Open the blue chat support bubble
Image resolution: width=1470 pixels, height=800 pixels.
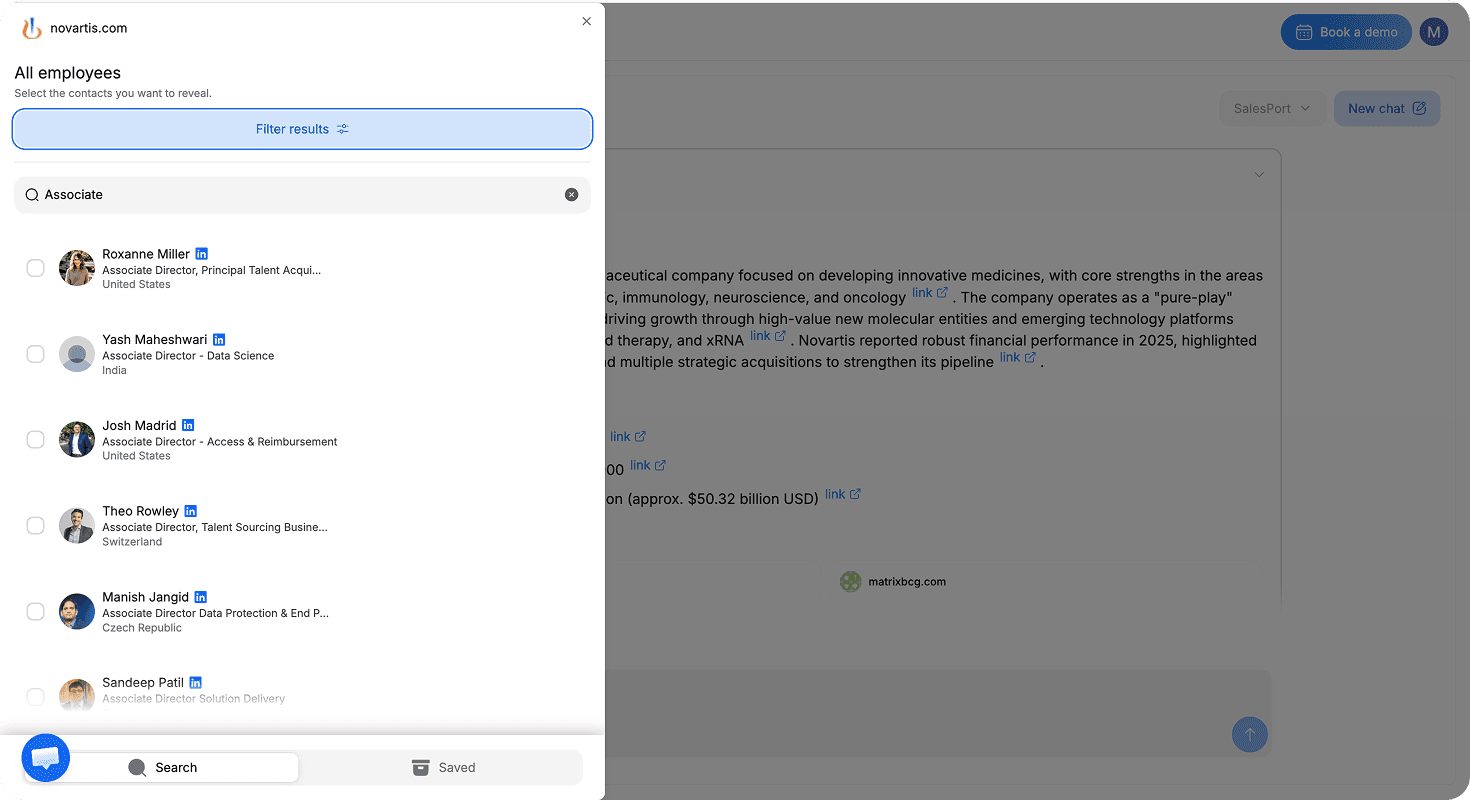click(46, 758)
